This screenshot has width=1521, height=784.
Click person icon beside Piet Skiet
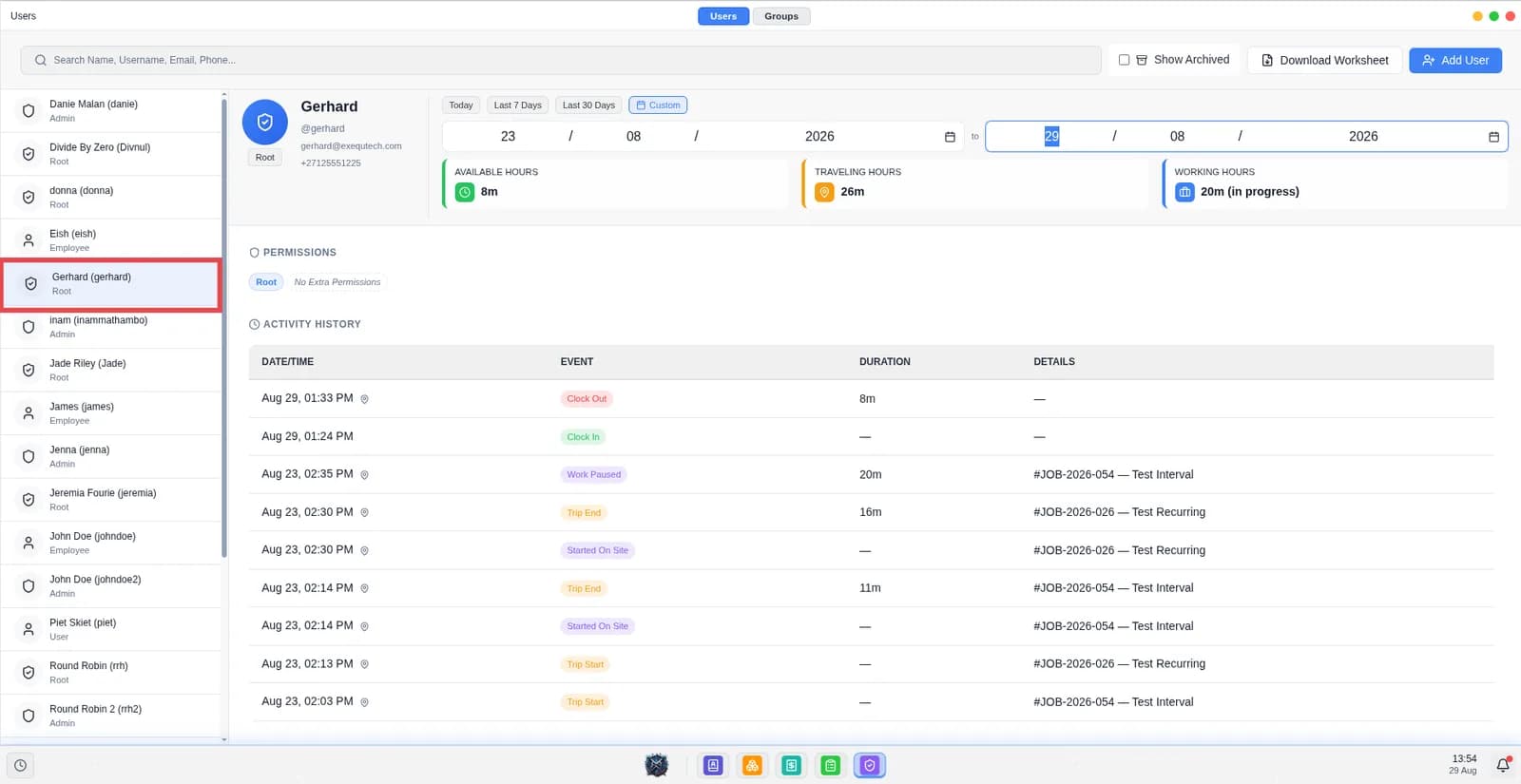(x=29, y=629)
